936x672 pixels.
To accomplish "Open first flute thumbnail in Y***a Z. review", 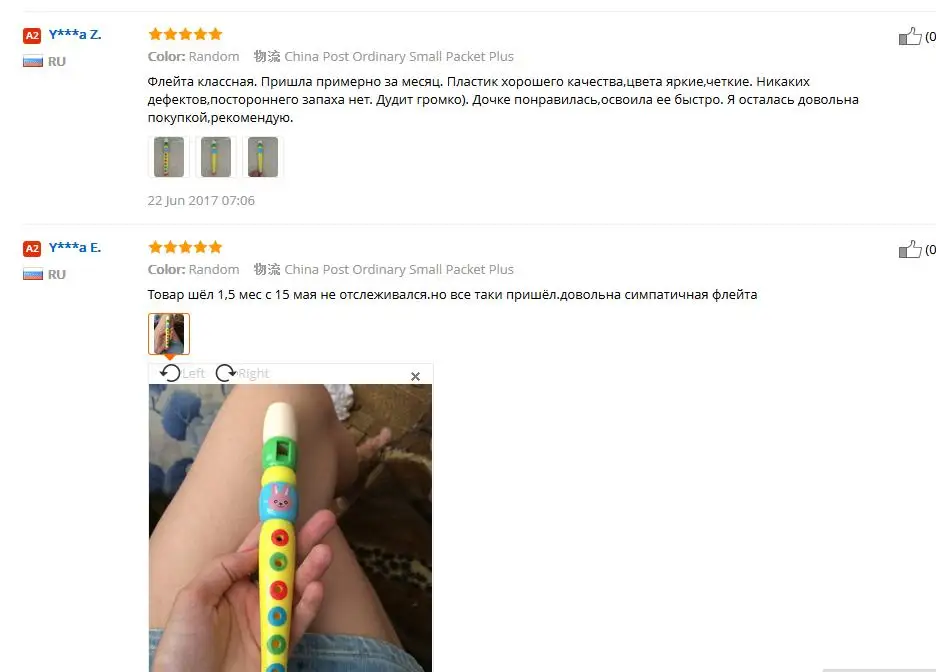I will tap(169, 157).
